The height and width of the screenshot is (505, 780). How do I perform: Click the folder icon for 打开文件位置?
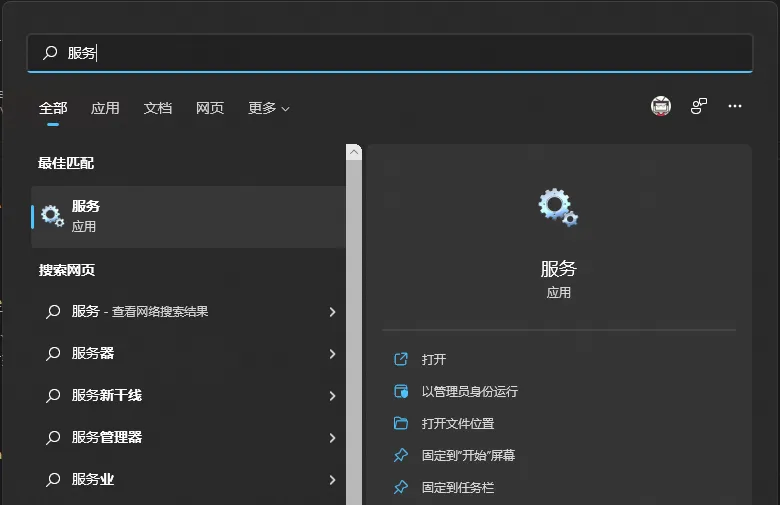401,423
